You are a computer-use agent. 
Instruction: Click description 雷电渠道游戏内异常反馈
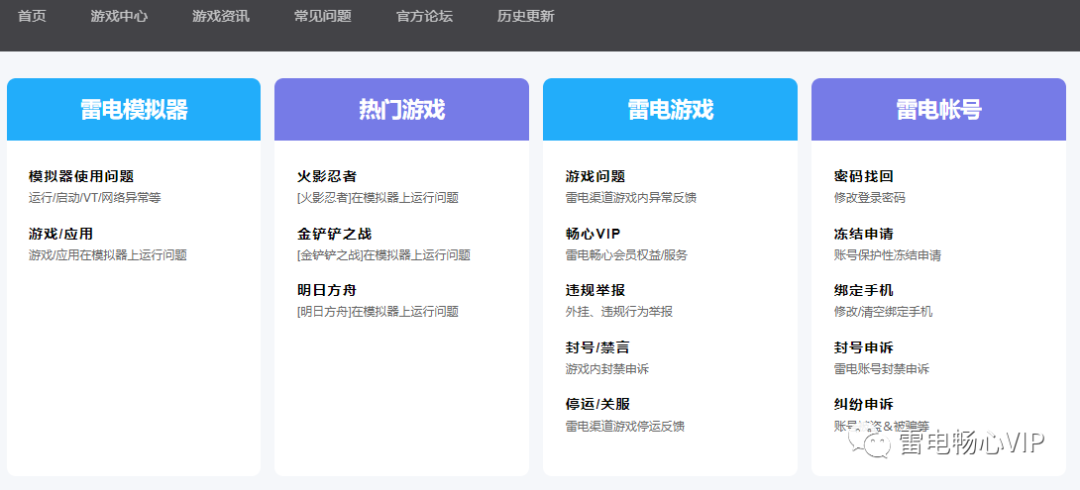coord(631,198)
